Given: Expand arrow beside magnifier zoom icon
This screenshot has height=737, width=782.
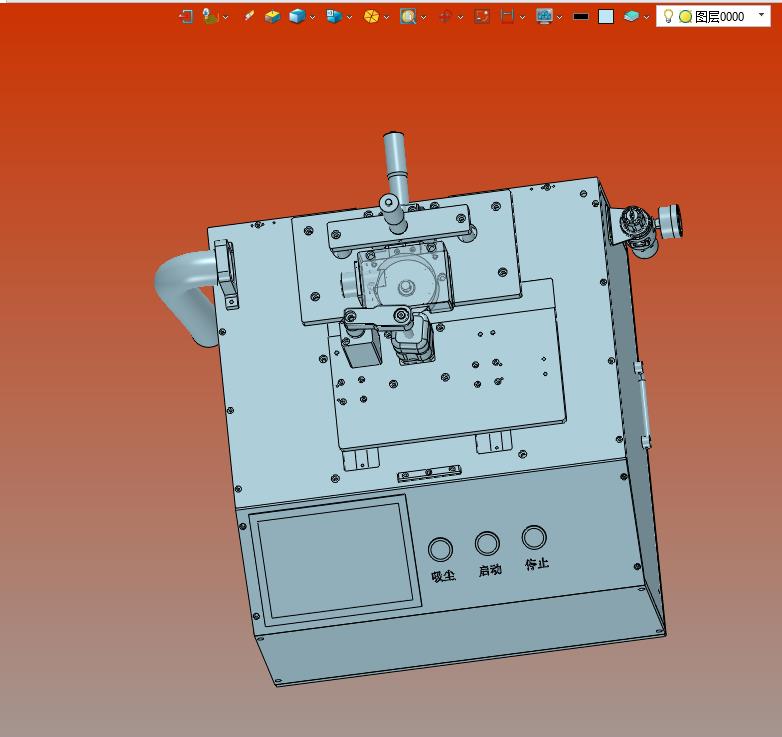Looking at the screenshot, I should point(423,17).
